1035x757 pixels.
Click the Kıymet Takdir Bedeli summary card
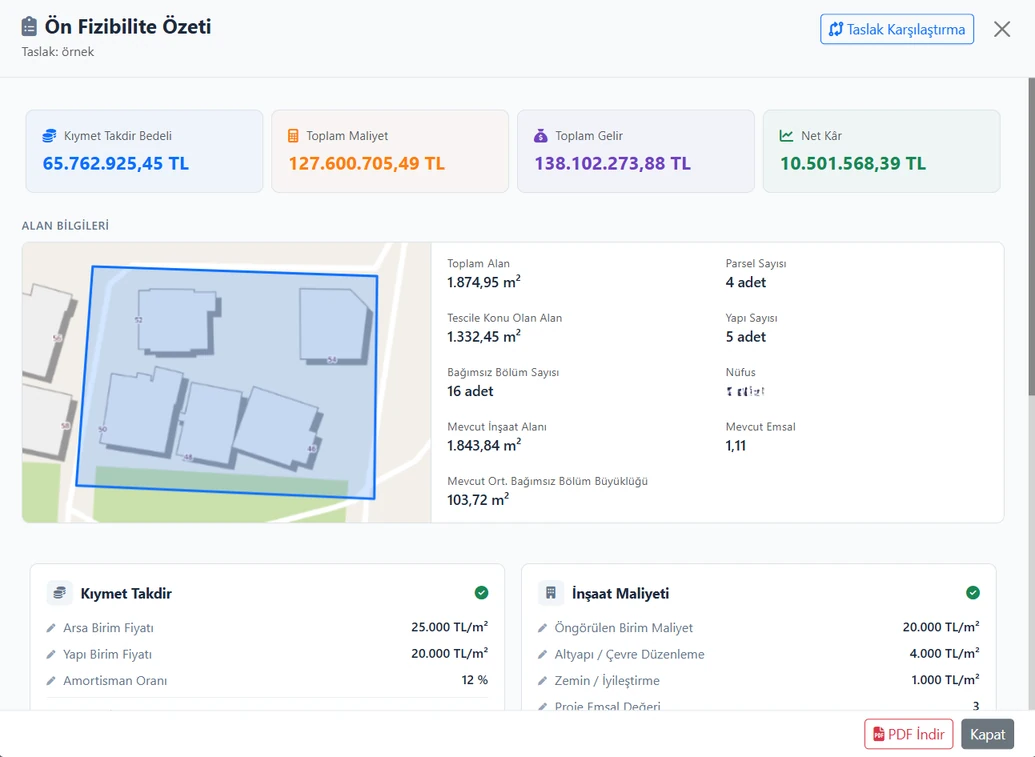(x=144, y=151)
